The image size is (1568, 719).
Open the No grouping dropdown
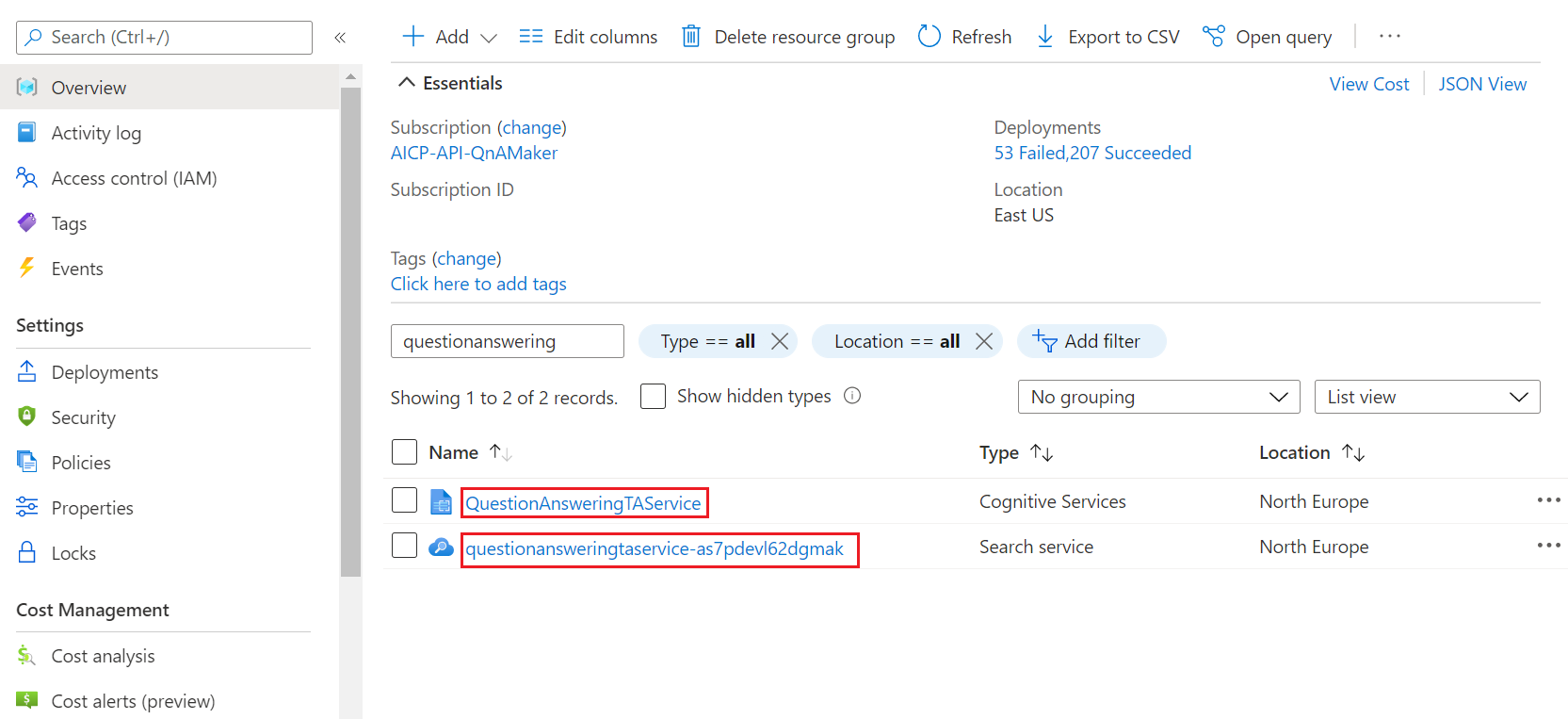(x=1158, y=397)
